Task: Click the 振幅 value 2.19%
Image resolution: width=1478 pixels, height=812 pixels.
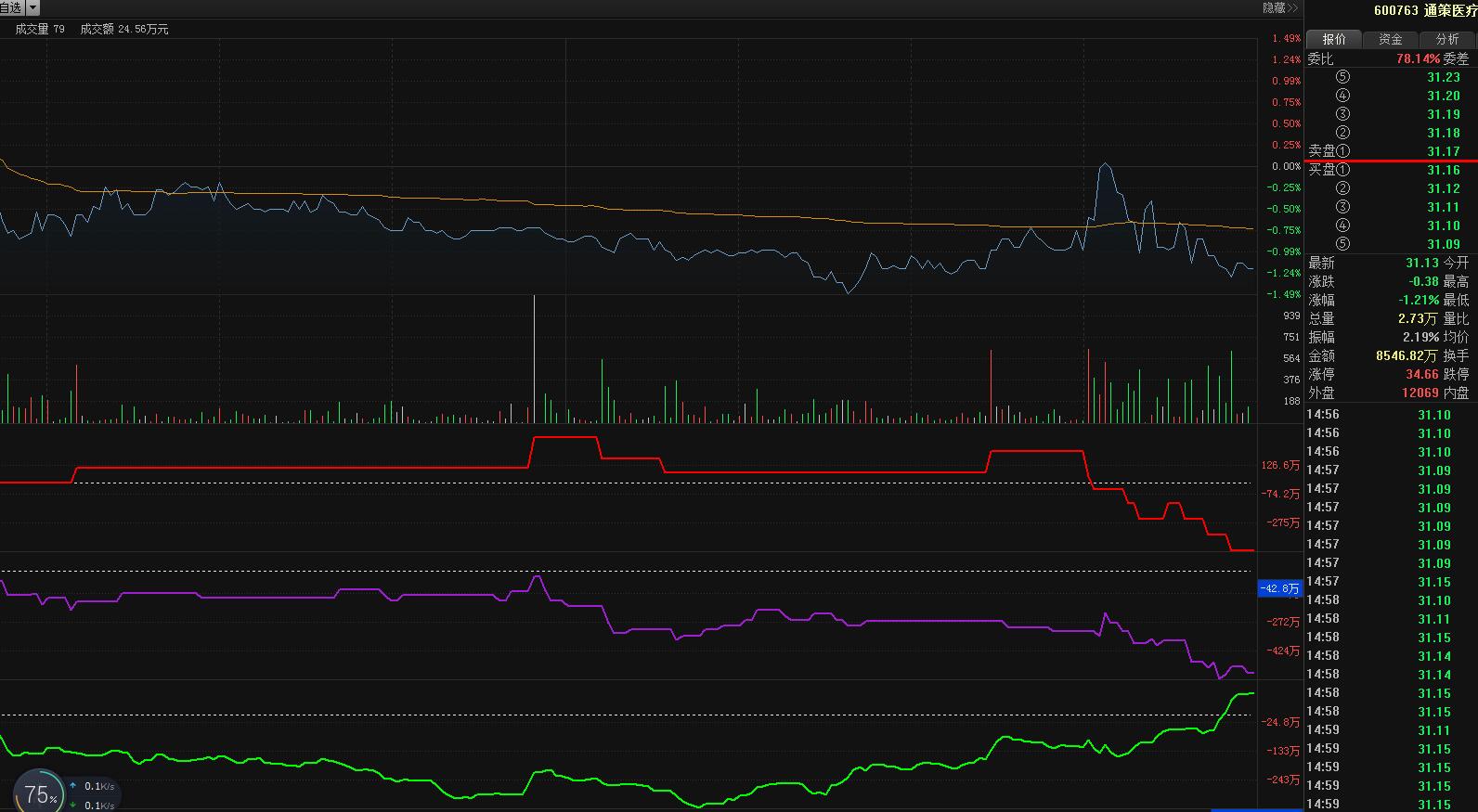Action: click(1420, 337)
